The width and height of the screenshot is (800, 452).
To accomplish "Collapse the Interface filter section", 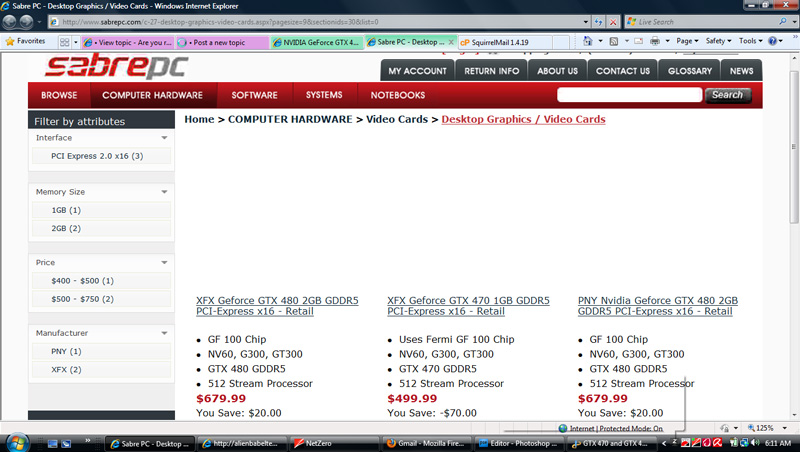I will [x=164, y=138].
